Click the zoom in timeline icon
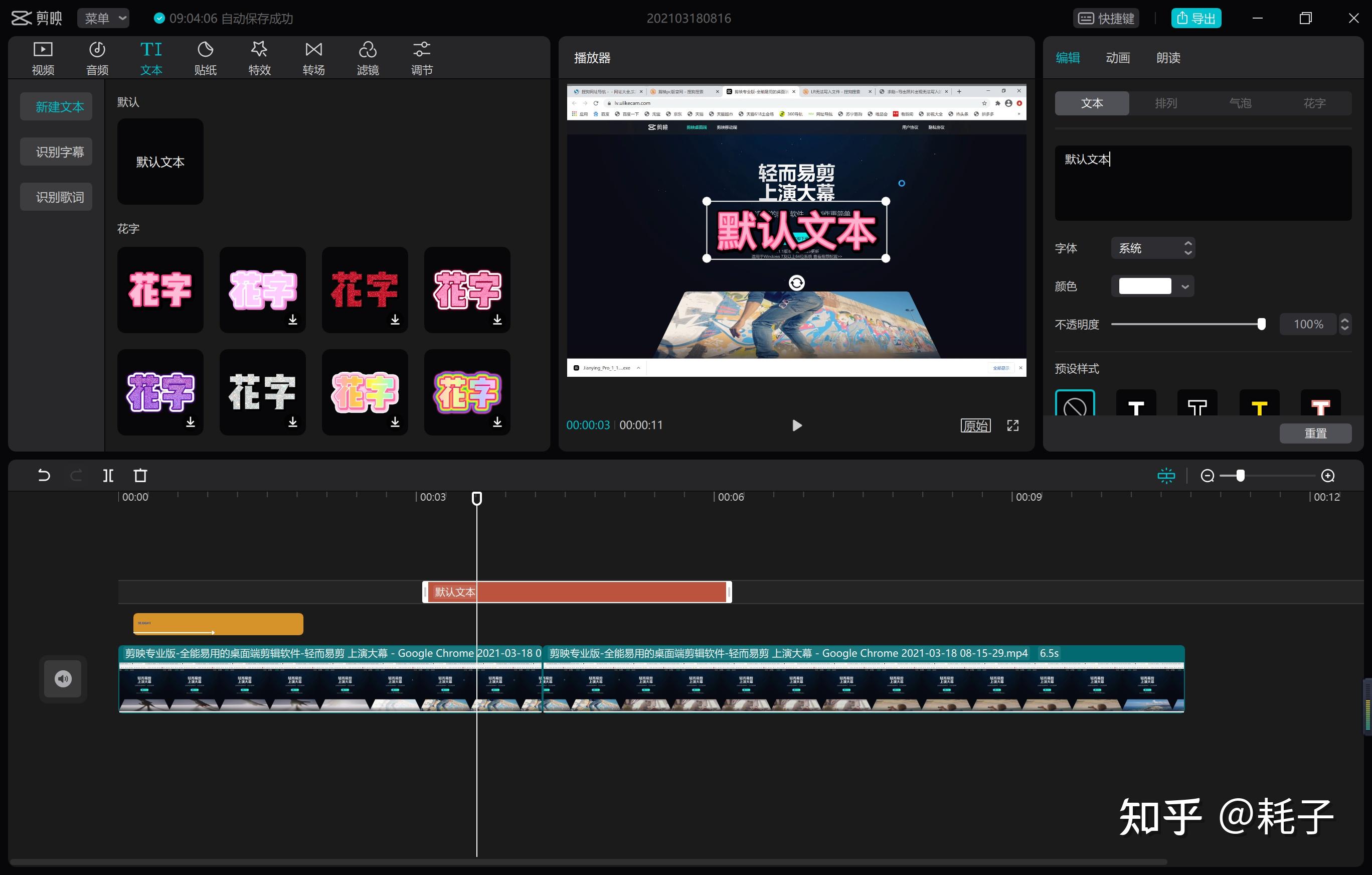 click(1327, 476)
